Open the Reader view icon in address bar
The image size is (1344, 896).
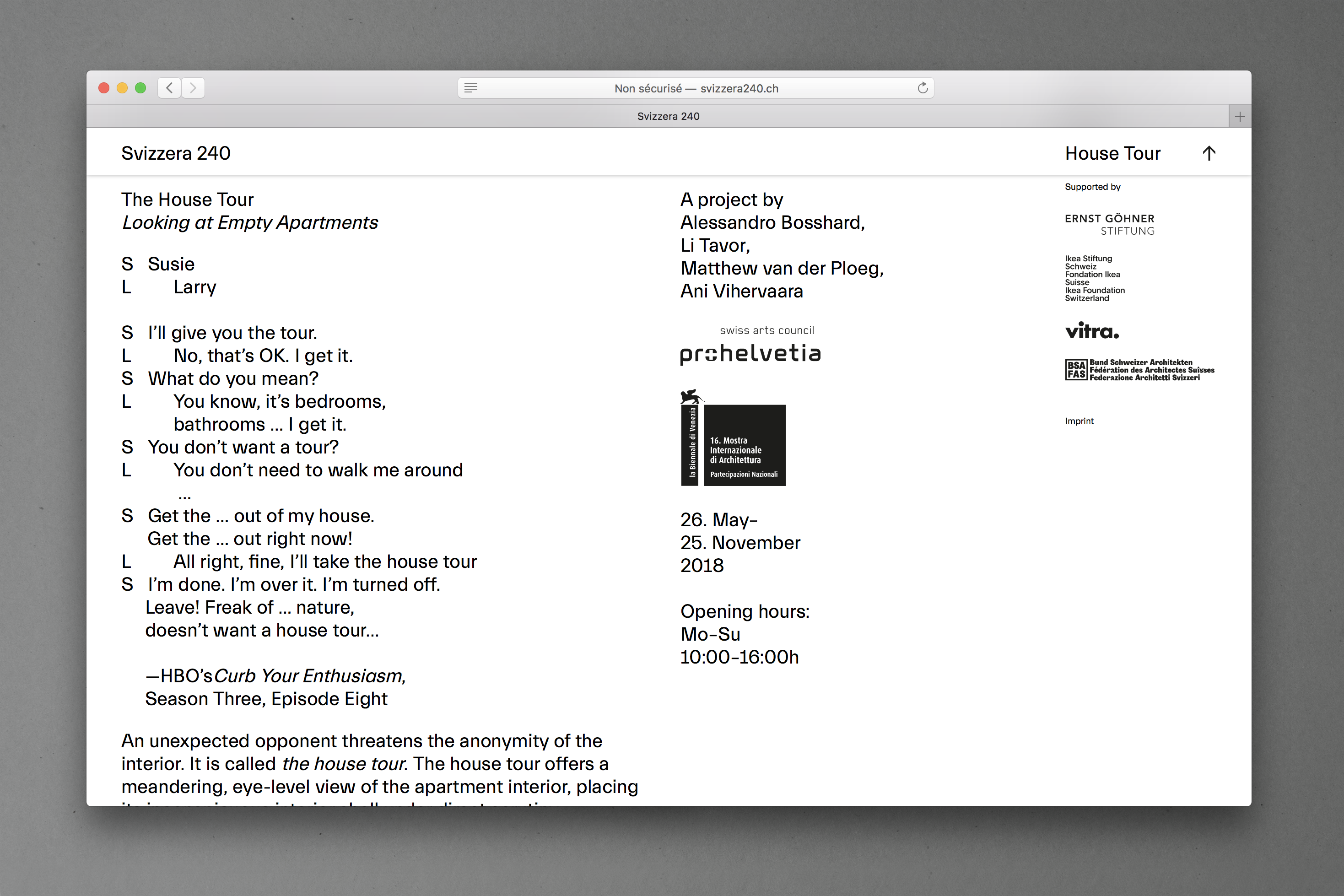coord(471,88)
